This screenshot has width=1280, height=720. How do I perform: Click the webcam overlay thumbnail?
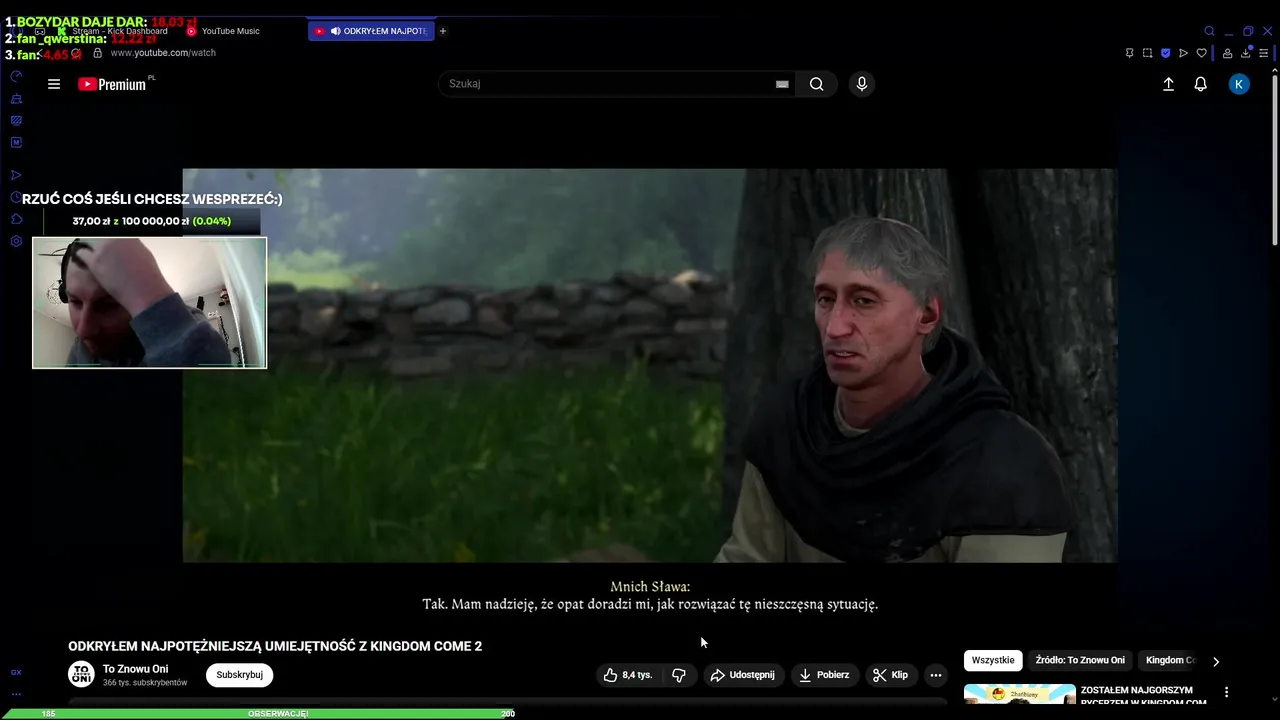(150, 303)
